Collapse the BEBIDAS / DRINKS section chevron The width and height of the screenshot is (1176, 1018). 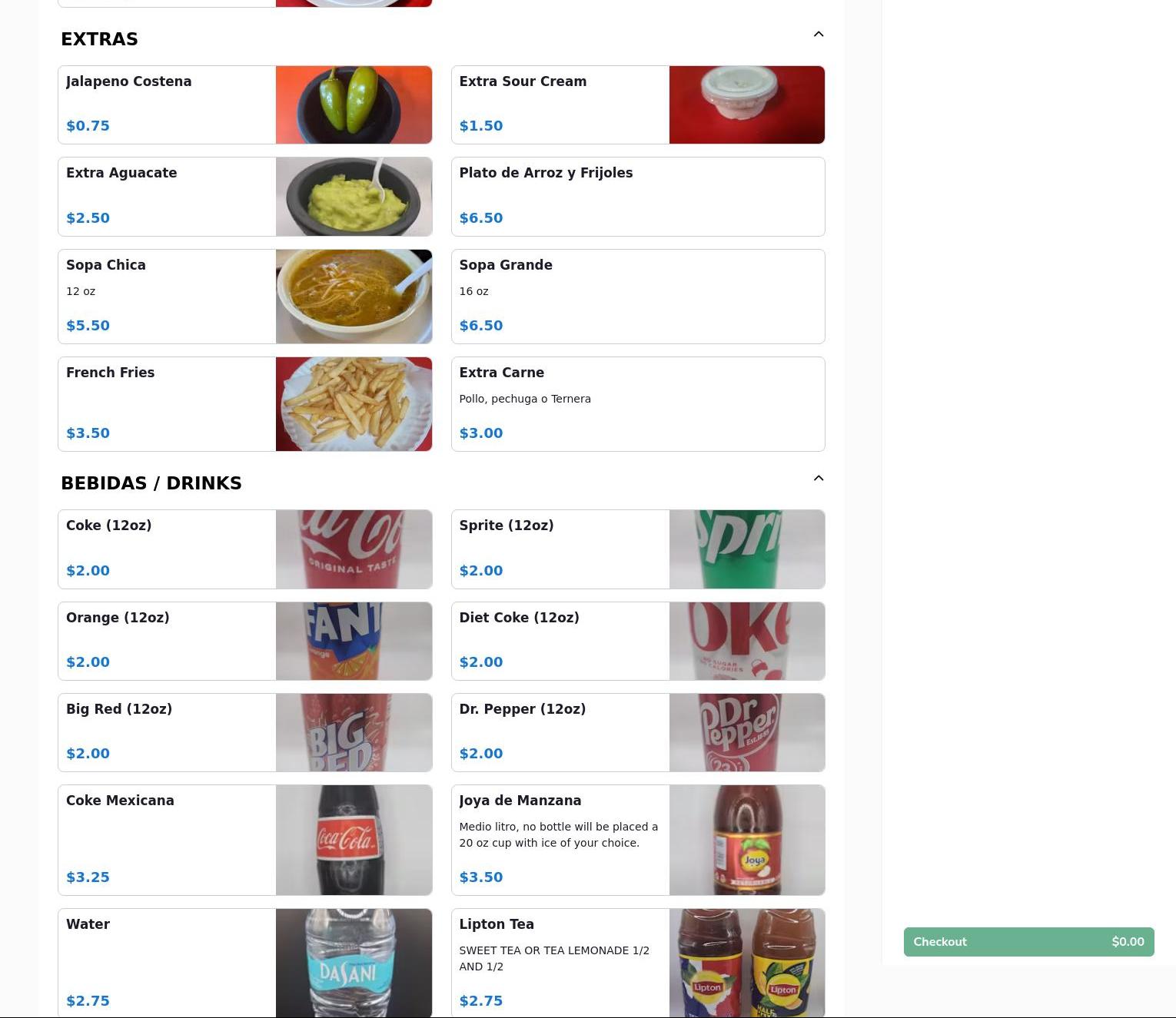click(819, 479)
